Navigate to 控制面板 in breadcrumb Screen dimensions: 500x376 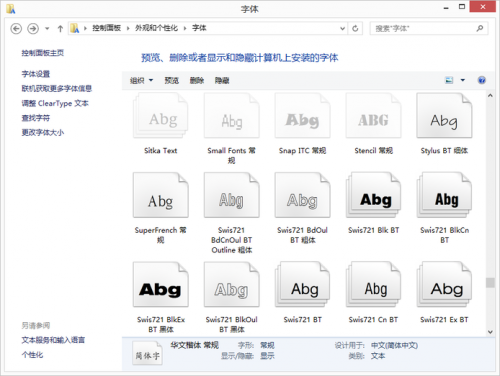click(x=106, y=28)
